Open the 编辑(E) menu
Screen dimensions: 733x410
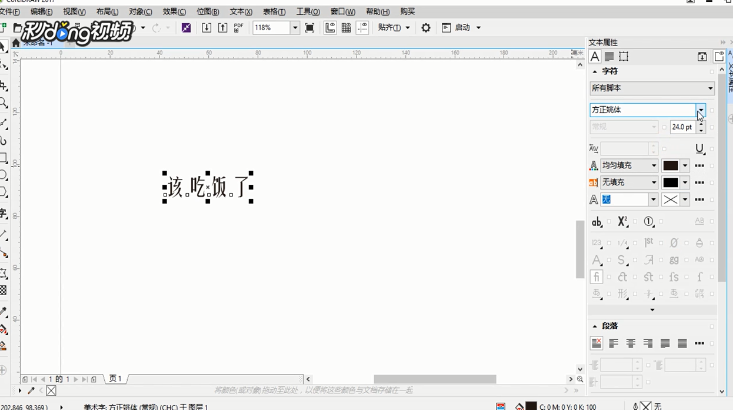[41, 11]
